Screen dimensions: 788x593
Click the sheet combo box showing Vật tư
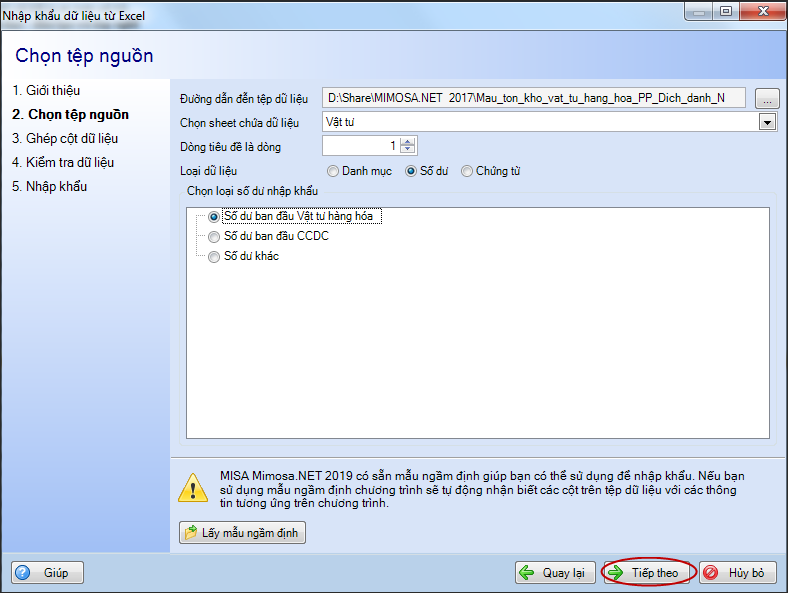(549, 122)
